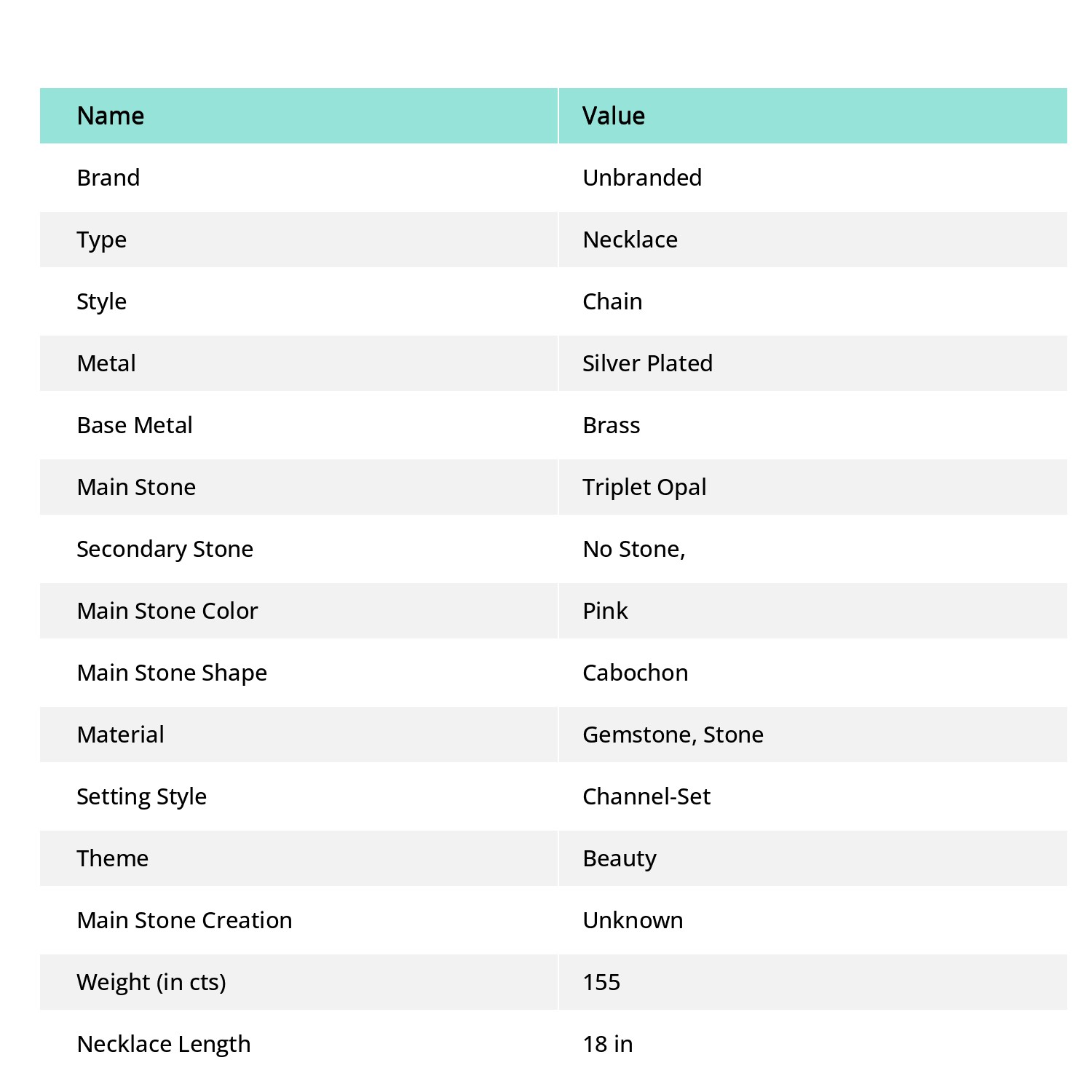Click the 155 weight value
The image size is (1092, 1092).
pos(601,982)
